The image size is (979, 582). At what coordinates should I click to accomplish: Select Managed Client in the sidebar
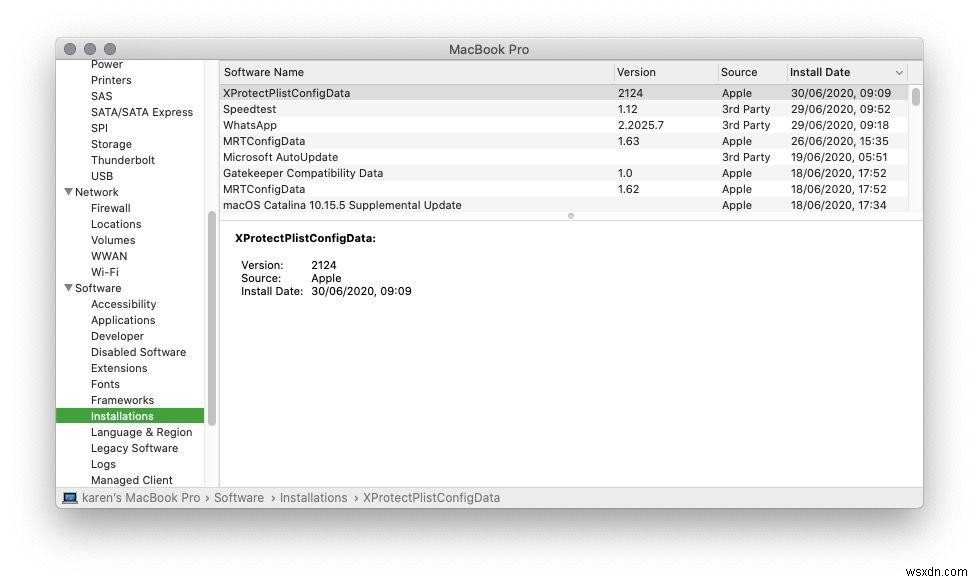(131, 480)
